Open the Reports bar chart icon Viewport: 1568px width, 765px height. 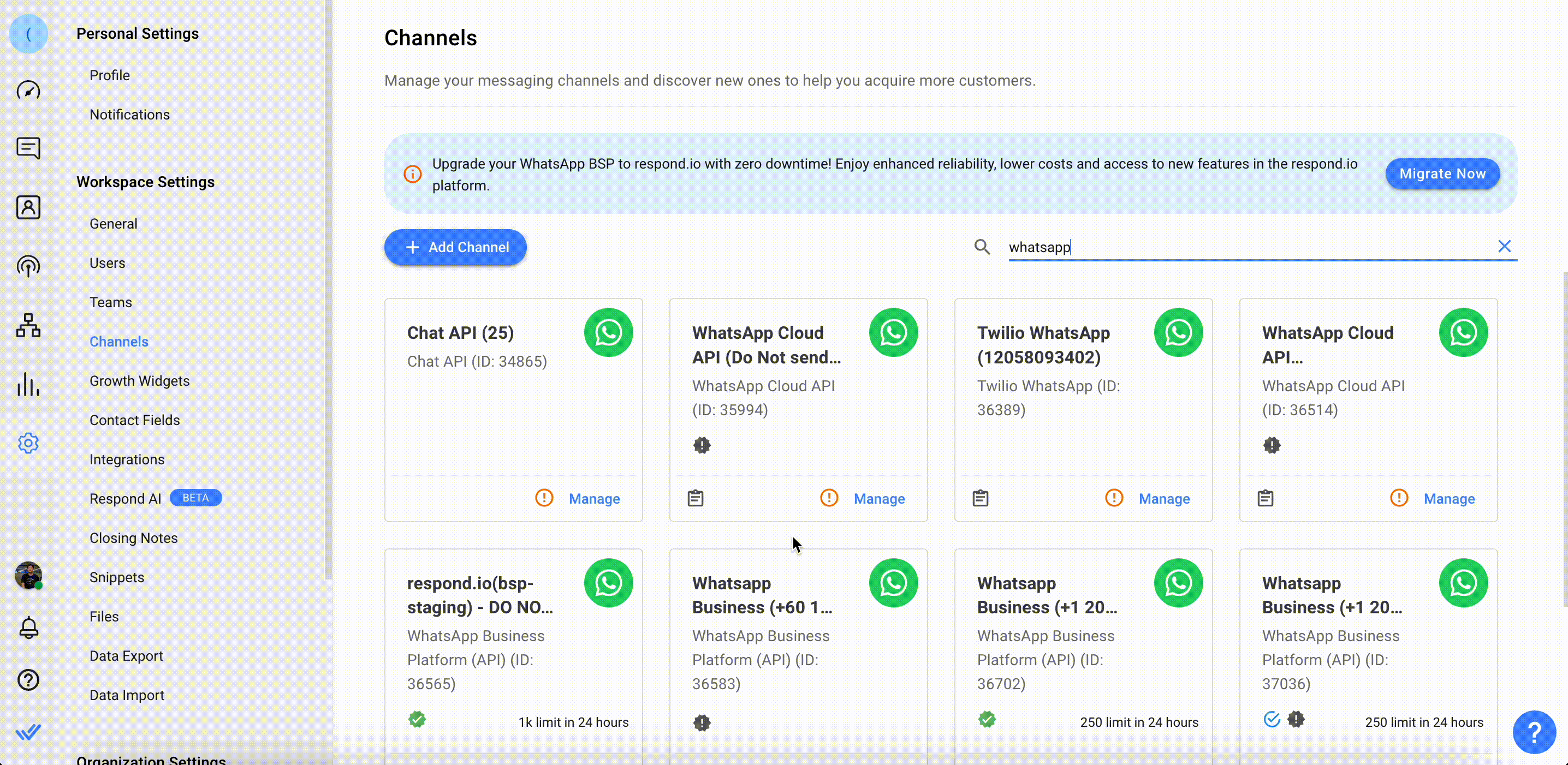[x=28, y=384]
